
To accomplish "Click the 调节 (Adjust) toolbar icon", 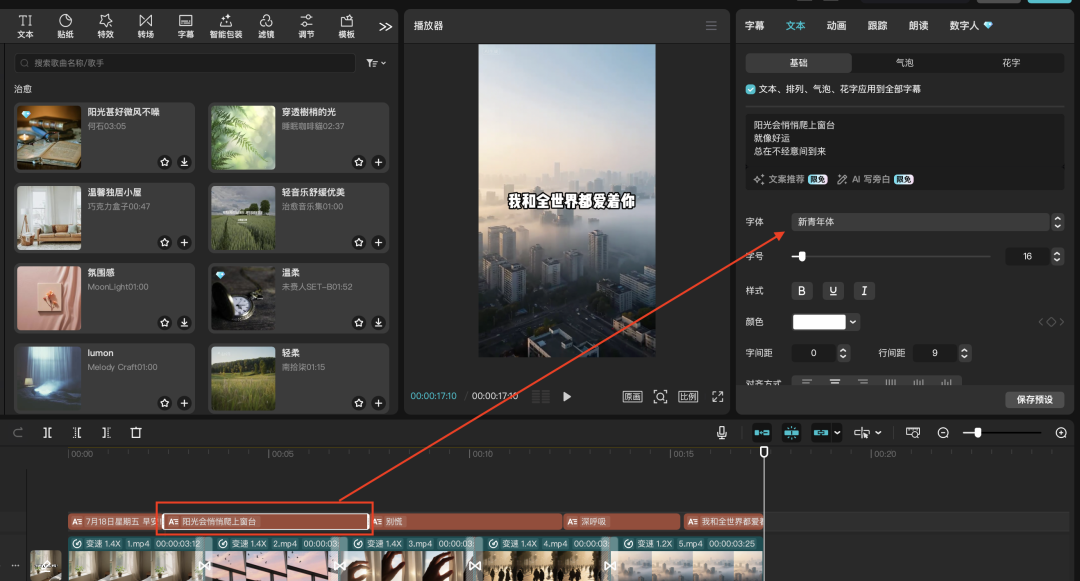I will pos(305,25).
